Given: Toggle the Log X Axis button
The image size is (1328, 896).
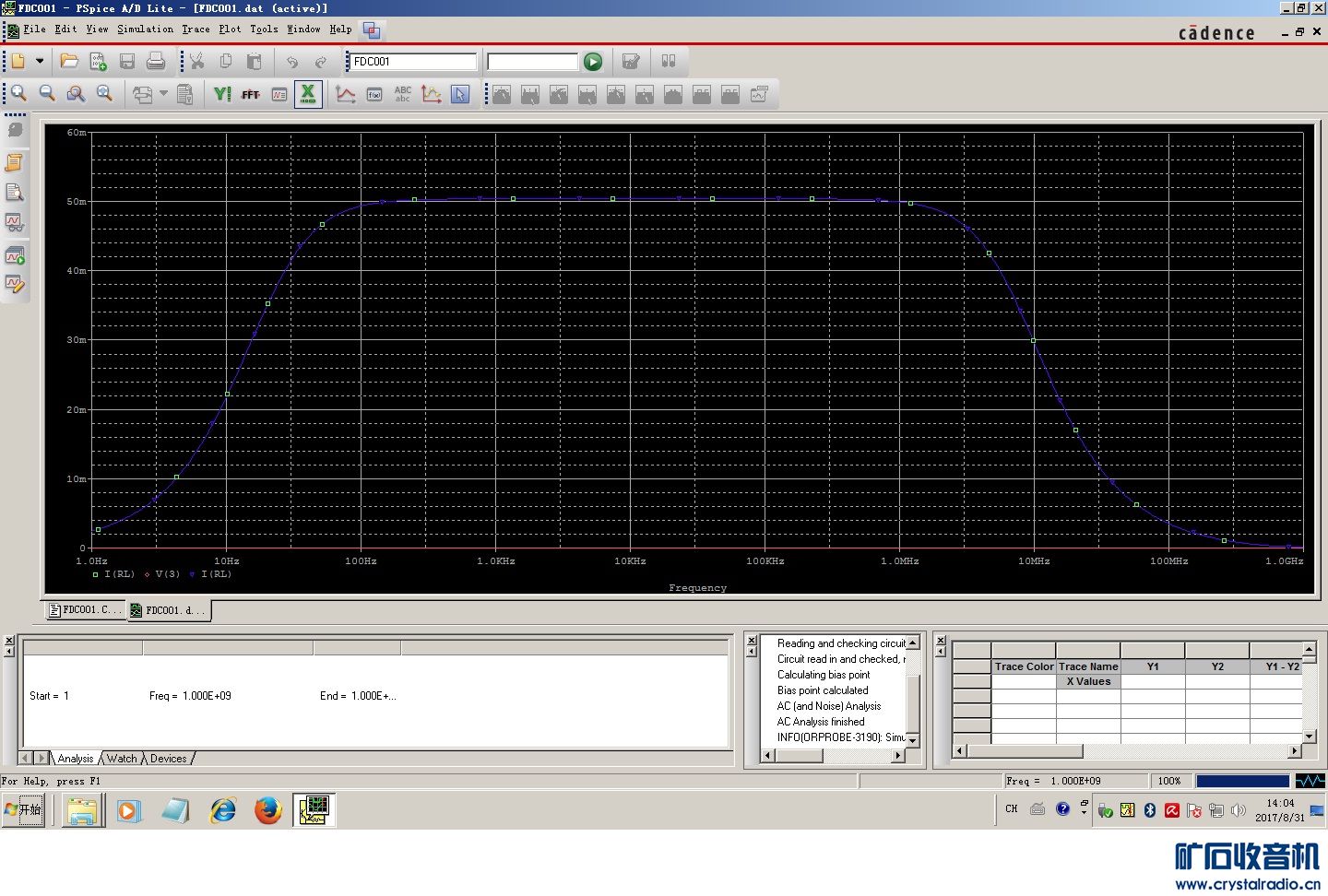Looking at the screenshot, I should (x=308, y=93).
